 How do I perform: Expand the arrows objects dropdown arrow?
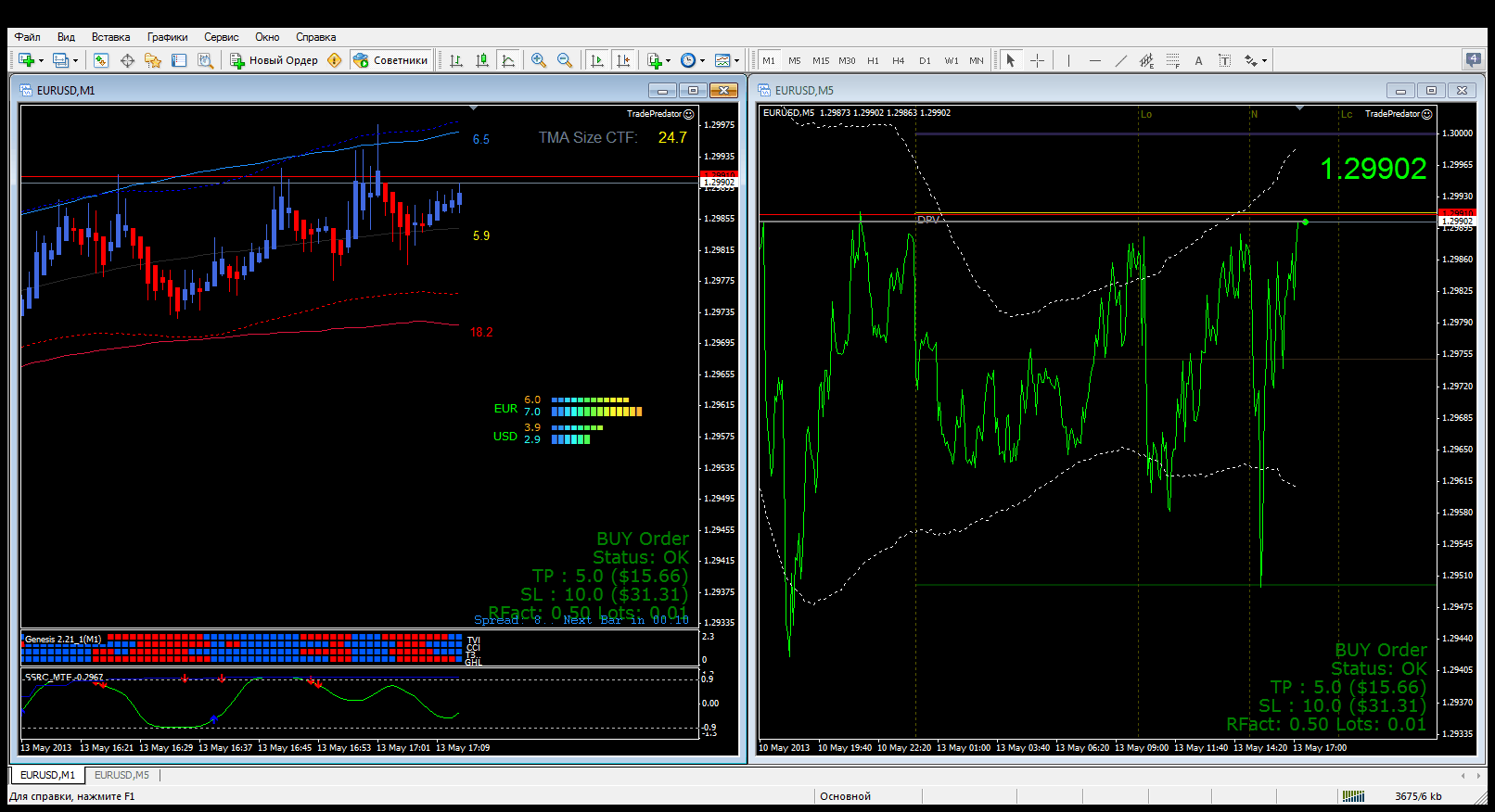pyautogui.click(x=1264, y=60)
